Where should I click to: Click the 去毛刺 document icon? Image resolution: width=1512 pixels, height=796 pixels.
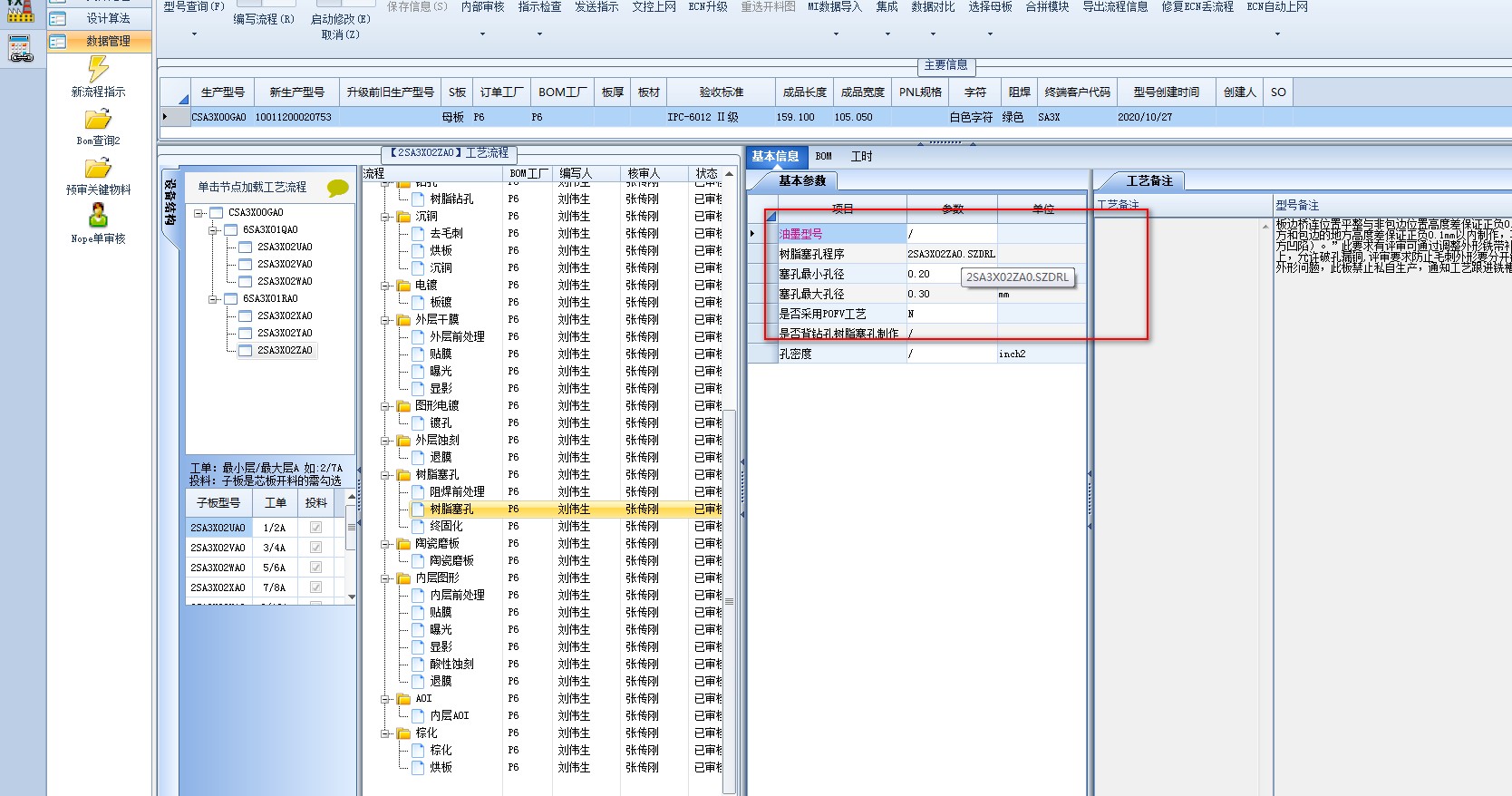pos(418,234)
